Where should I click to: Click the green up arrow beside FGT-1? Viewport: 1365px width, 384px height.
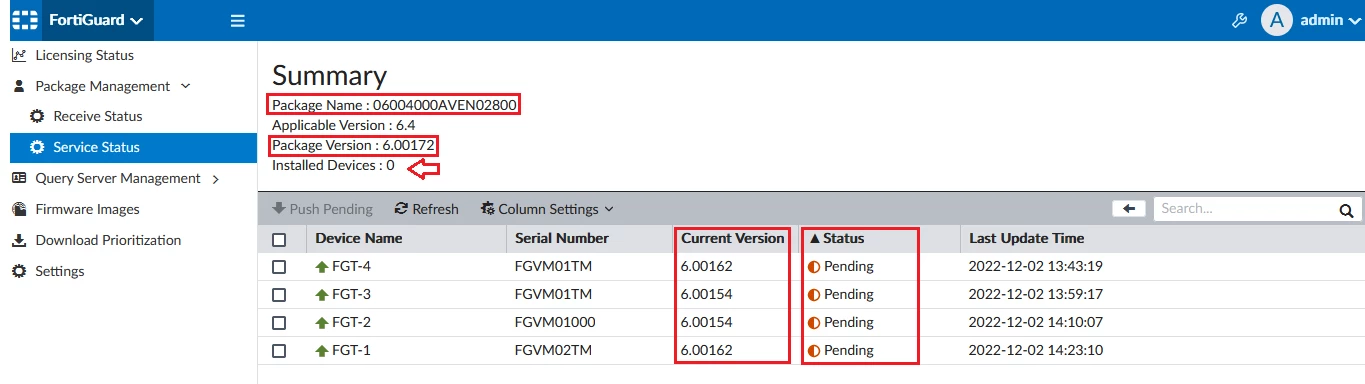click(322, 351)
